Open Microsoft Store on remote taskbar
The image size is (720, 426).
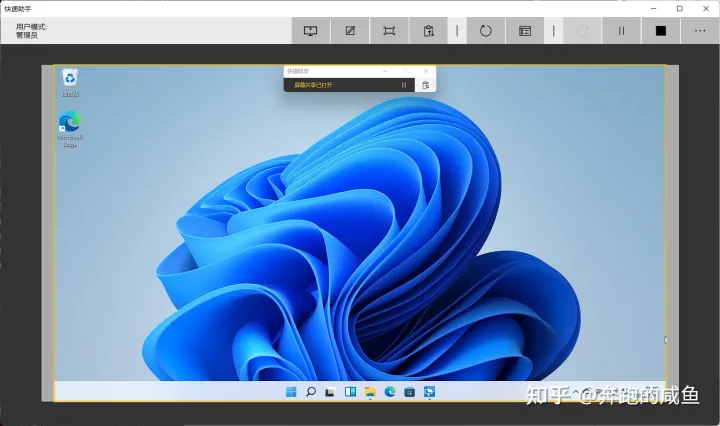pos(409,392)
